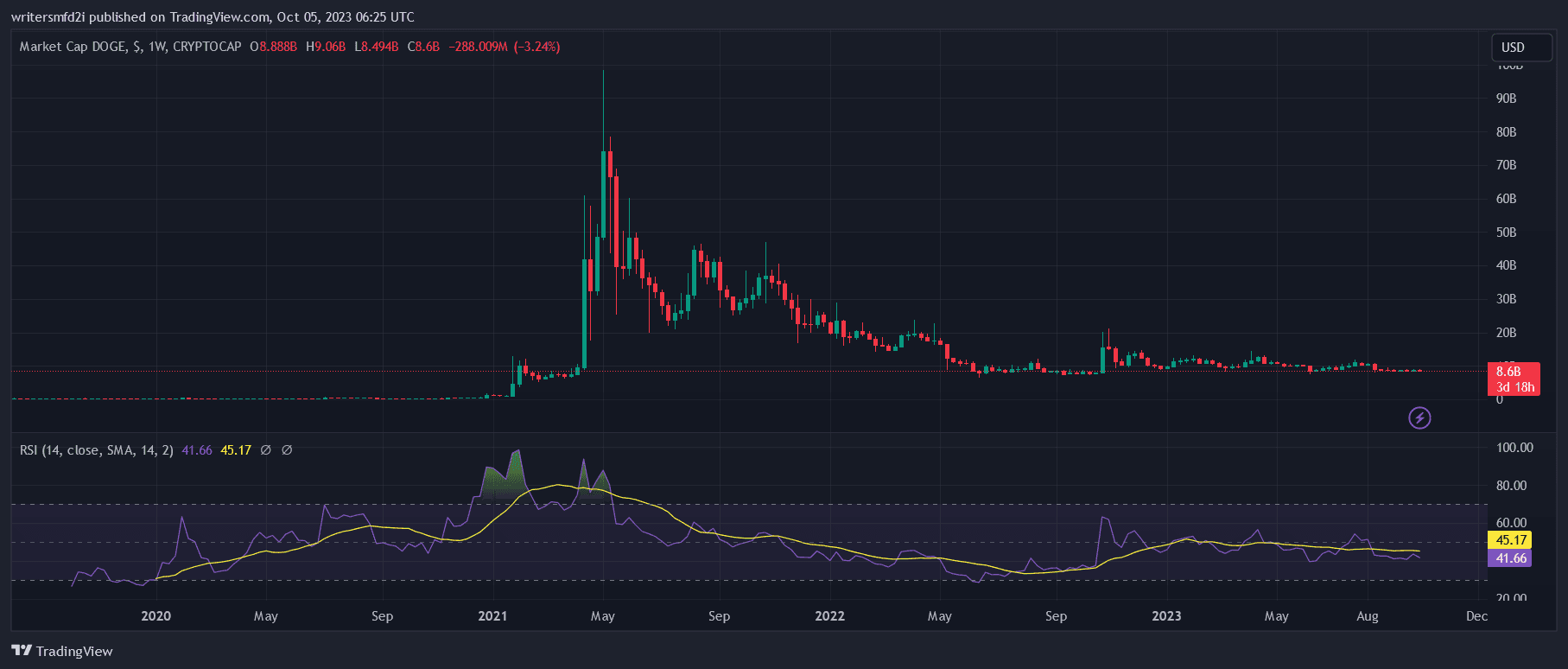
Task: Click the 80.00 RSI scale level
Action: (1514, 486)
